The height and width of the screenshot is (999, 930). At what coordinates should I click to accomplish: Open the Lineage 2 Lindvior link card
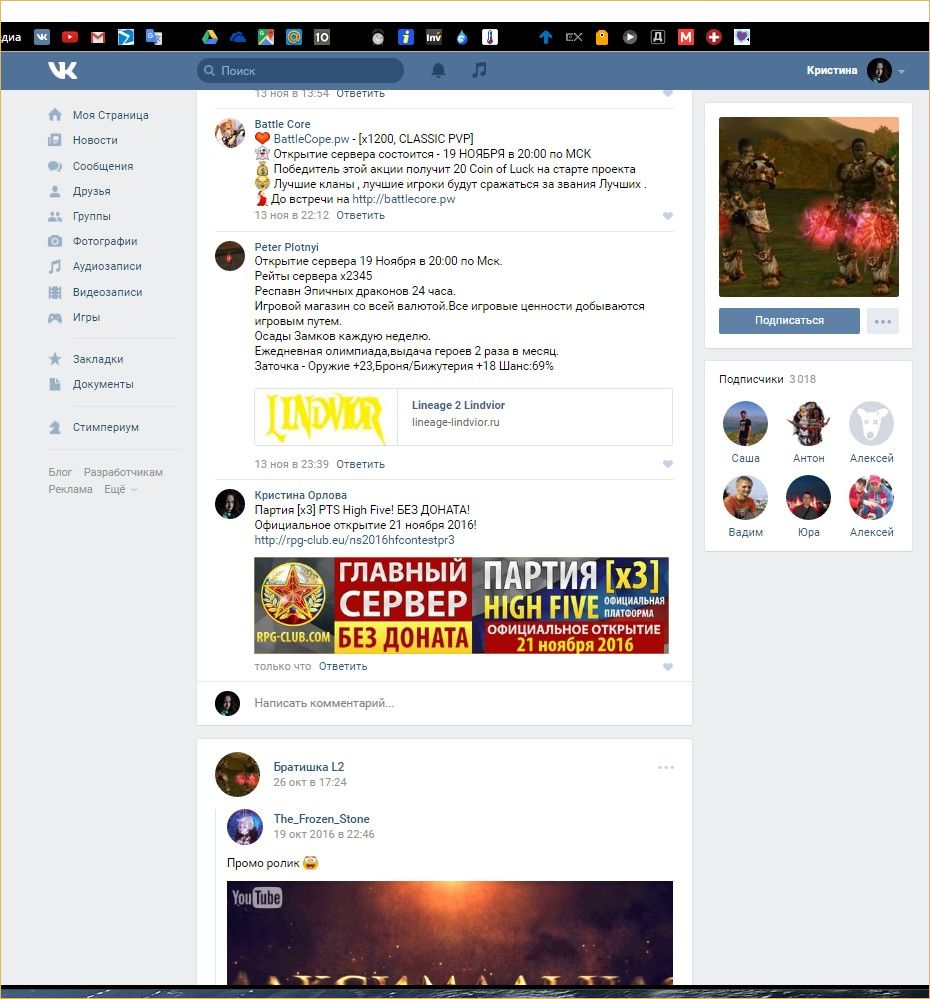(x=463, y=417)
